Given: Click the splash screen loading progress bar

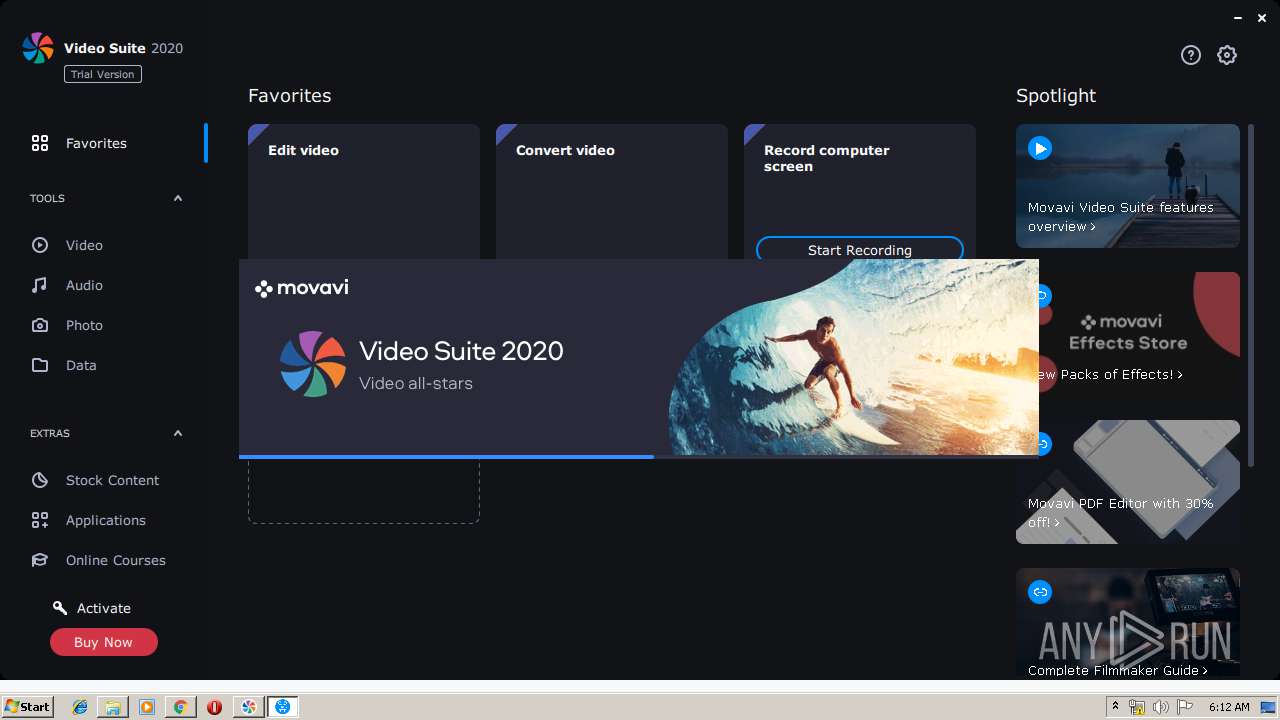Looking at the screenshot, I should [x=639, y=457].
